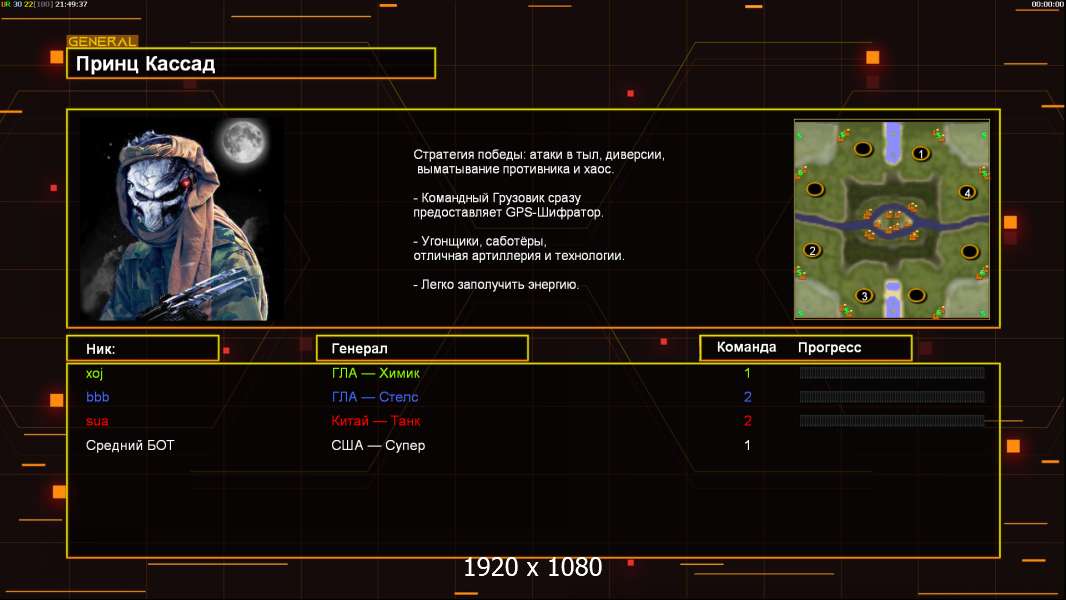Click the map preview's central river island
This screenshot has height=600, width=1066.
[891, 222]
